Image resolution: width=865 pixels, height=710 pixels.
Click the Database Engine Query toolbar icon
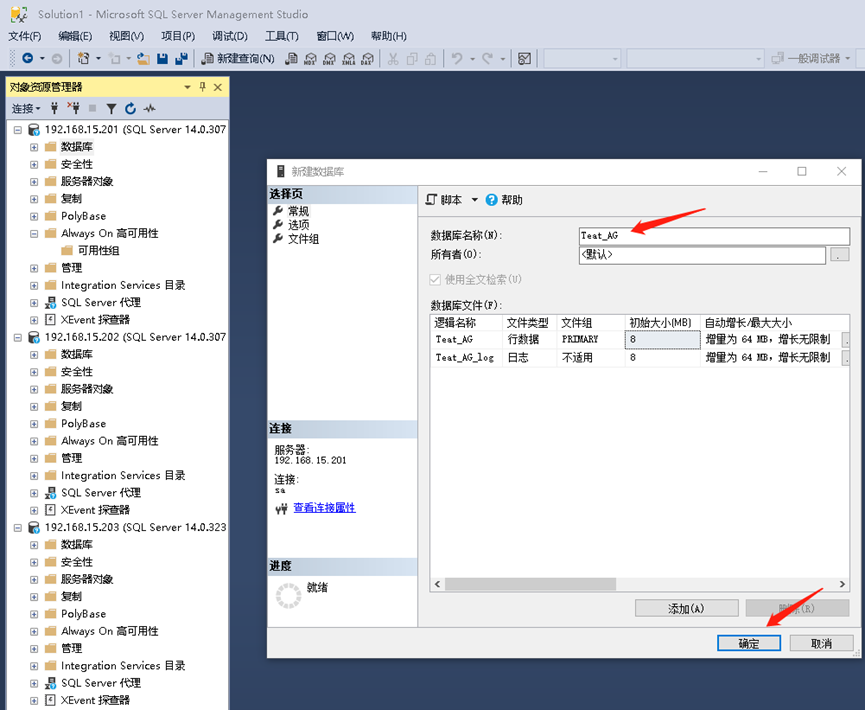(292, 58)
